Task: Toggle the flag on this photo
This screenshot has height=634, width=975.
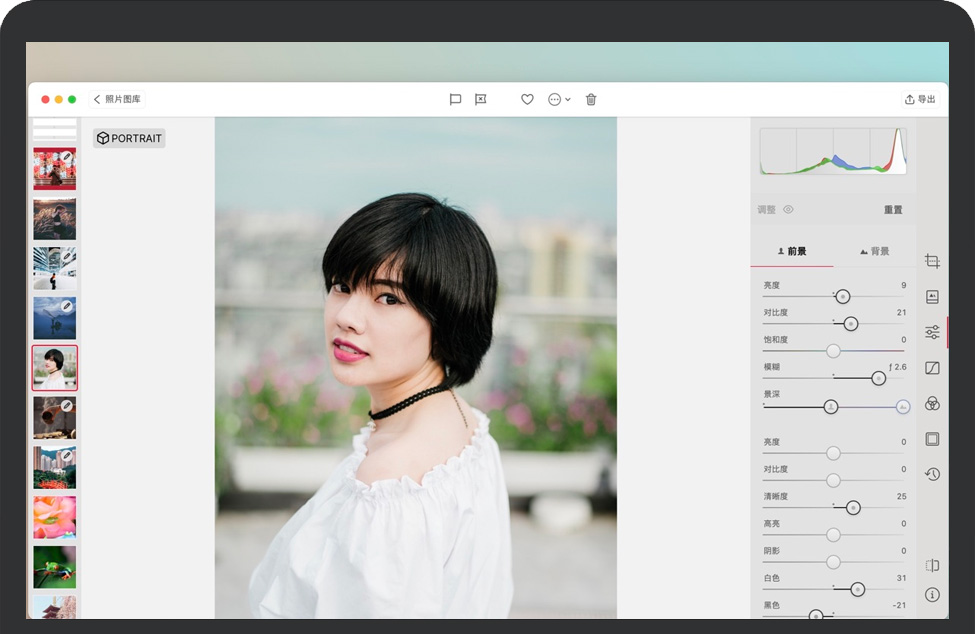Action: (x=455, y=99)
